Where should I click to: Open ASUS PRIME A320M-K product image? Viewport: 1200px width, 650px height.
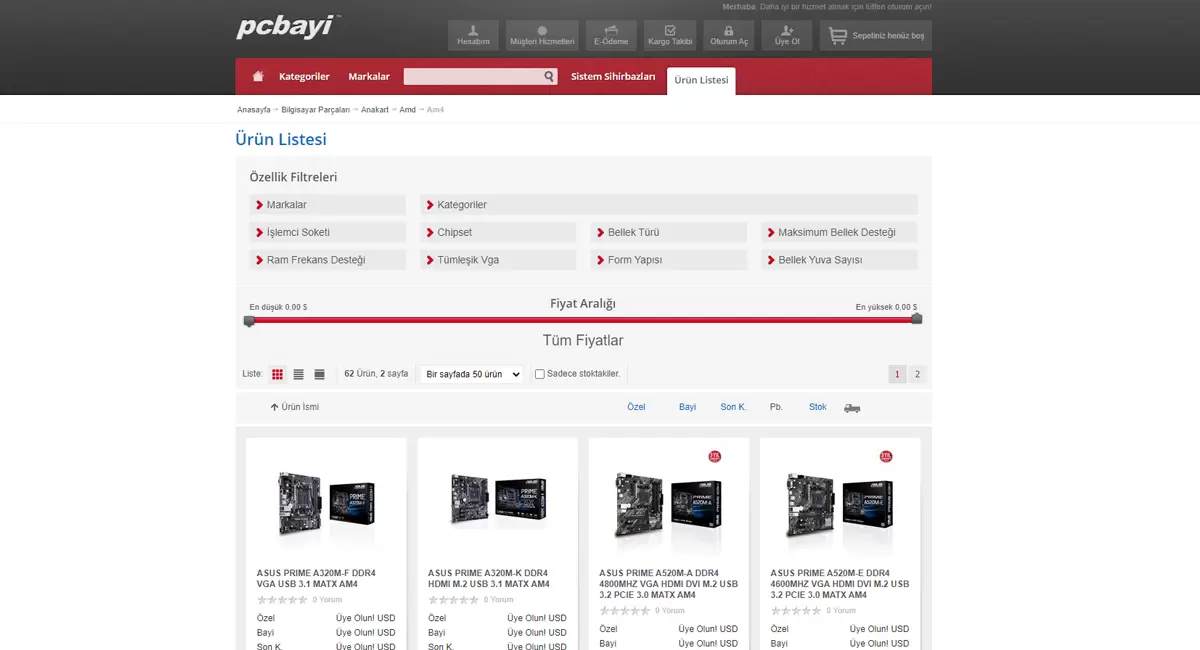(x=497, y=502)
